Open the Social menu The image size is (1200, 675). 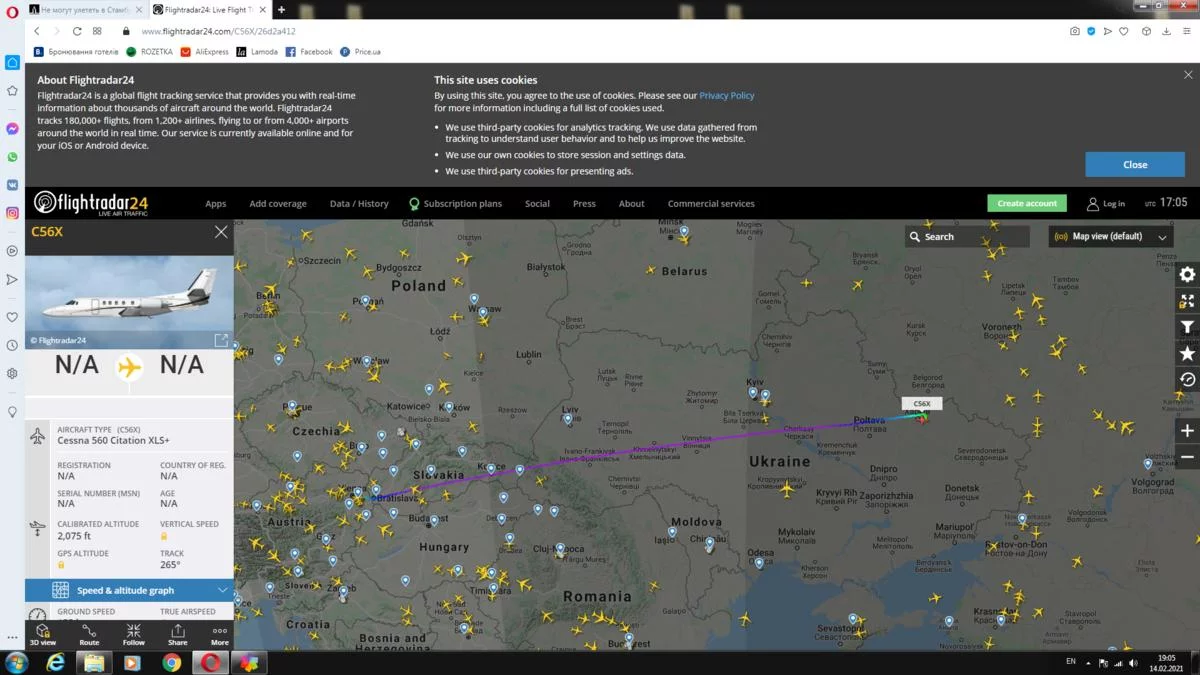click(x=537, y=204)
